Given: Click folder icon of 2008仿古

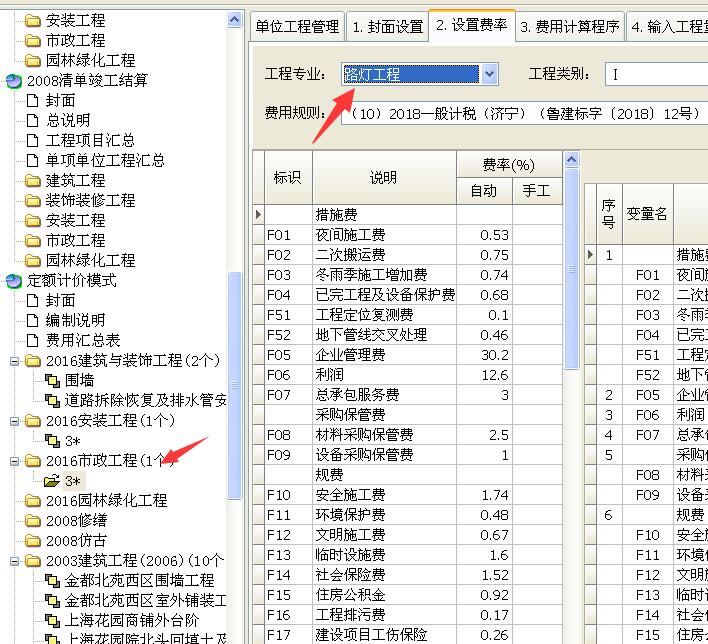Looking at the screenshot, I should pyautogui.click(x=33, y=541).
